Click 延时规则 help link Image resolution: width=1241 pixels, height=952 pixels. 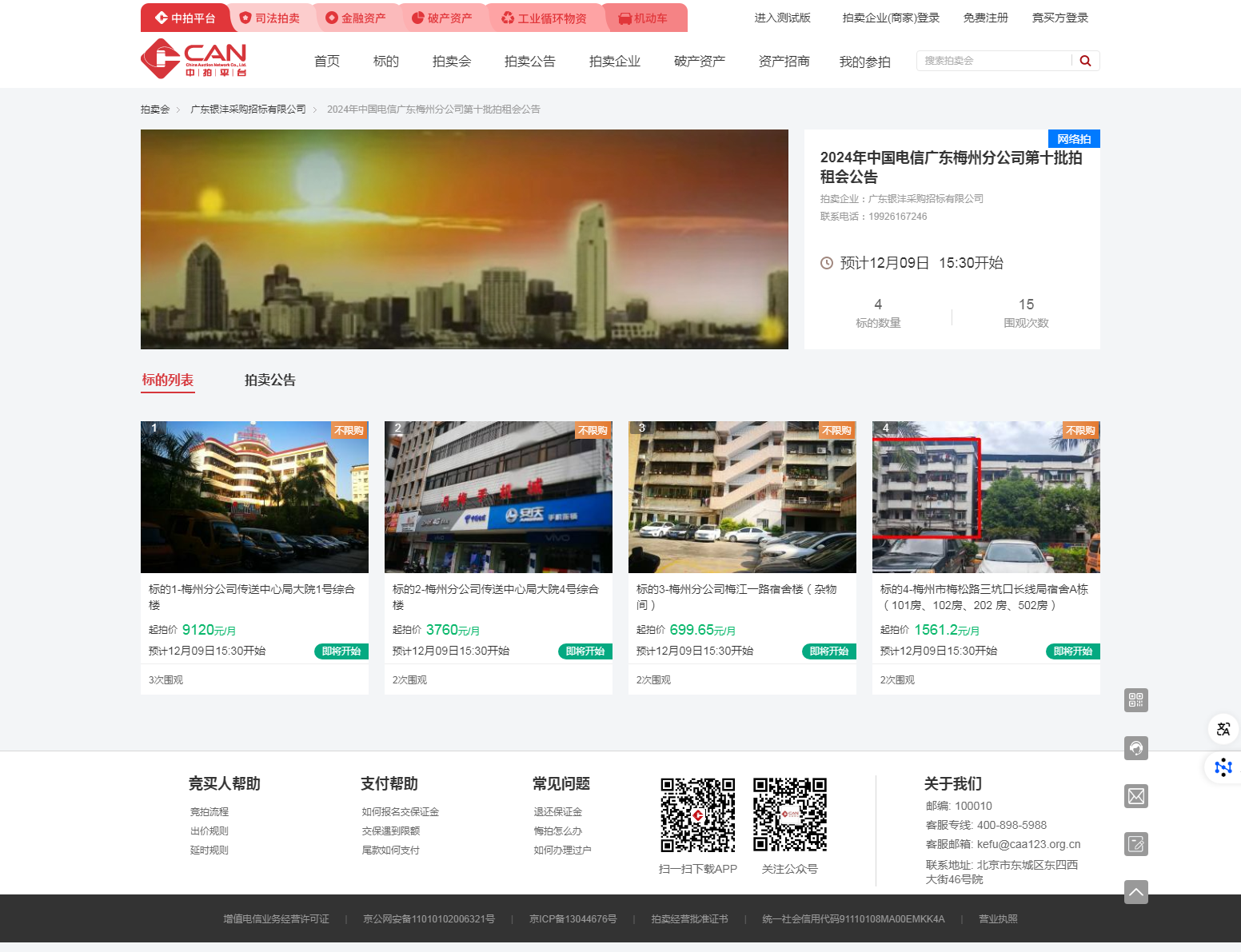pyautogui.click(x=209, y=850)
